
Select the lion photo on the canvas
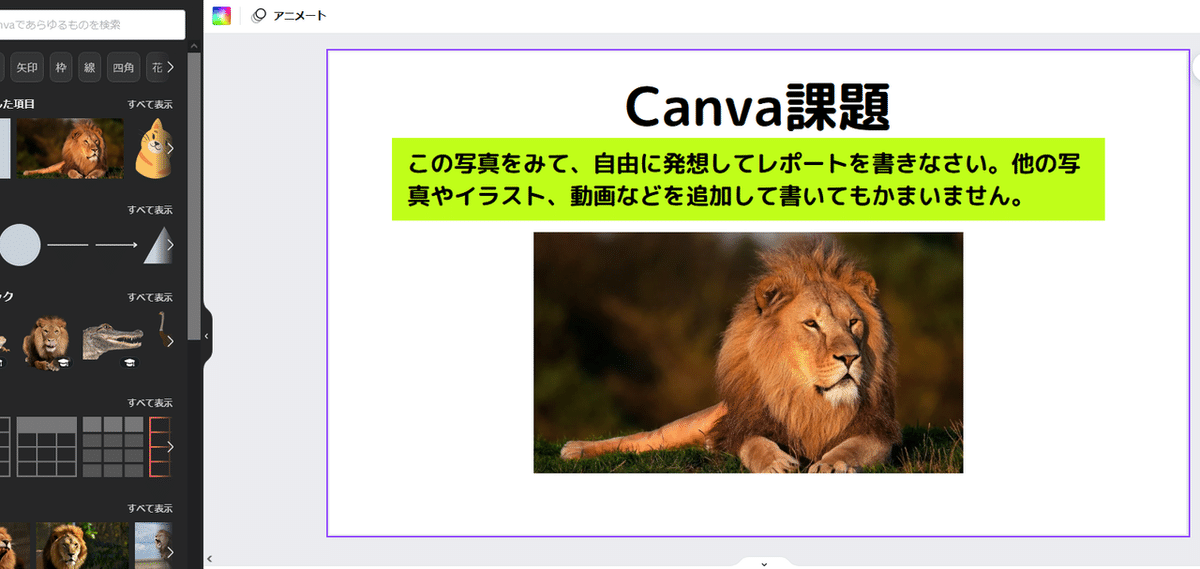point(748,352)
